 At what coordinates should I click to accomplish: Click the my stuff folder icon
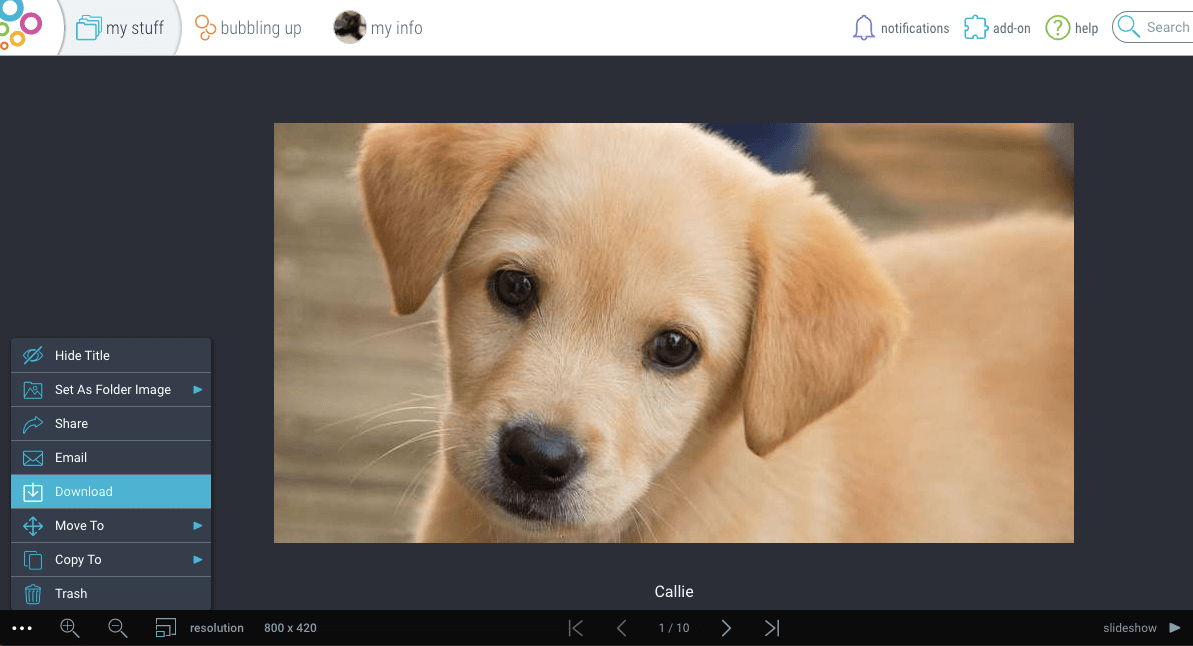coord(88,28)
